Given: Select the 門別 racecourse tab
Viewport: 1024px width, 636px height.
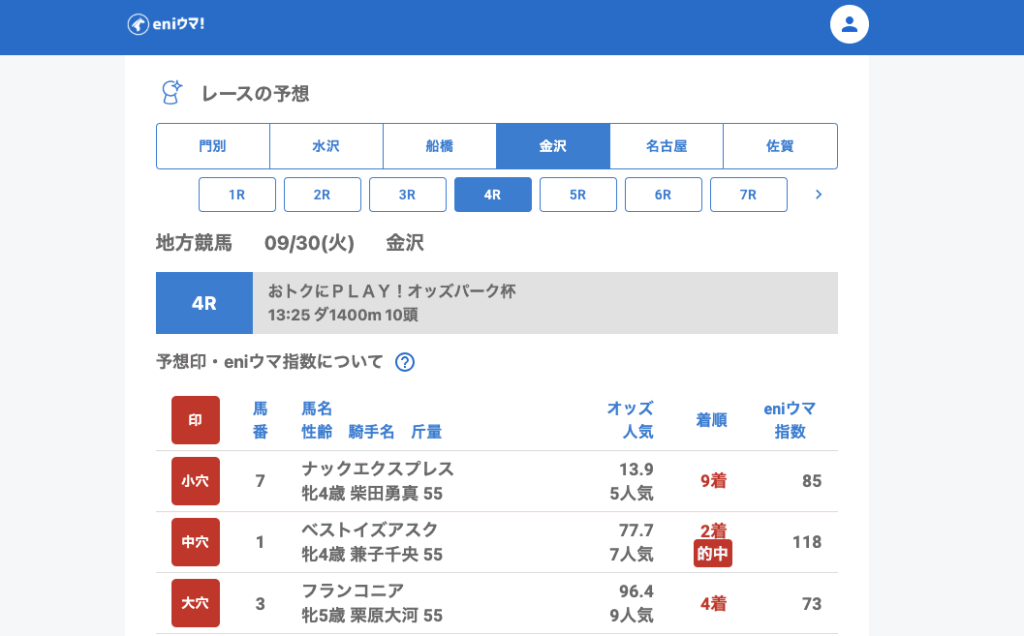Looking at the screenshot, I should click(213, 146).
